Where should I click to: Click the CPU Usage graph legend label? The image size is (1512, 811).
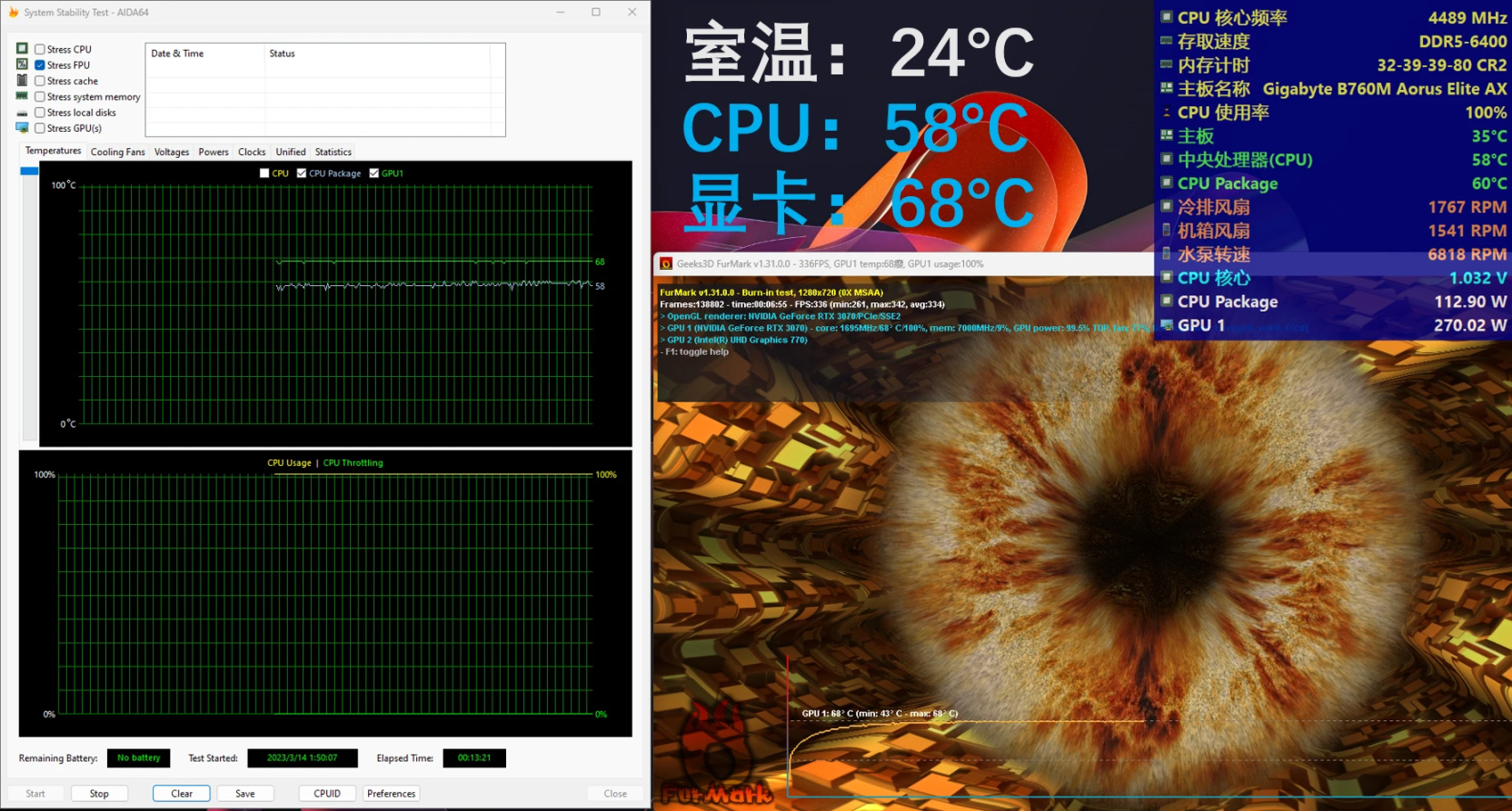(x=289, y=463)
